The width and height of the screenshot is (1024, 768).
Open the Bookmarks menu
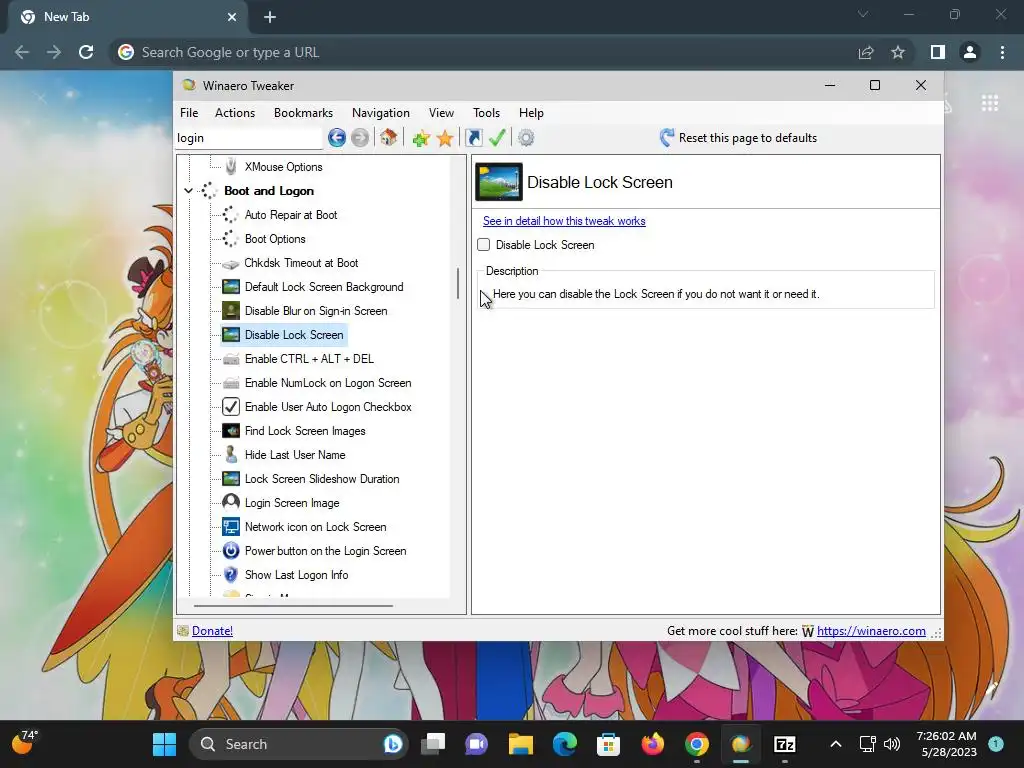tap(304, 113)
